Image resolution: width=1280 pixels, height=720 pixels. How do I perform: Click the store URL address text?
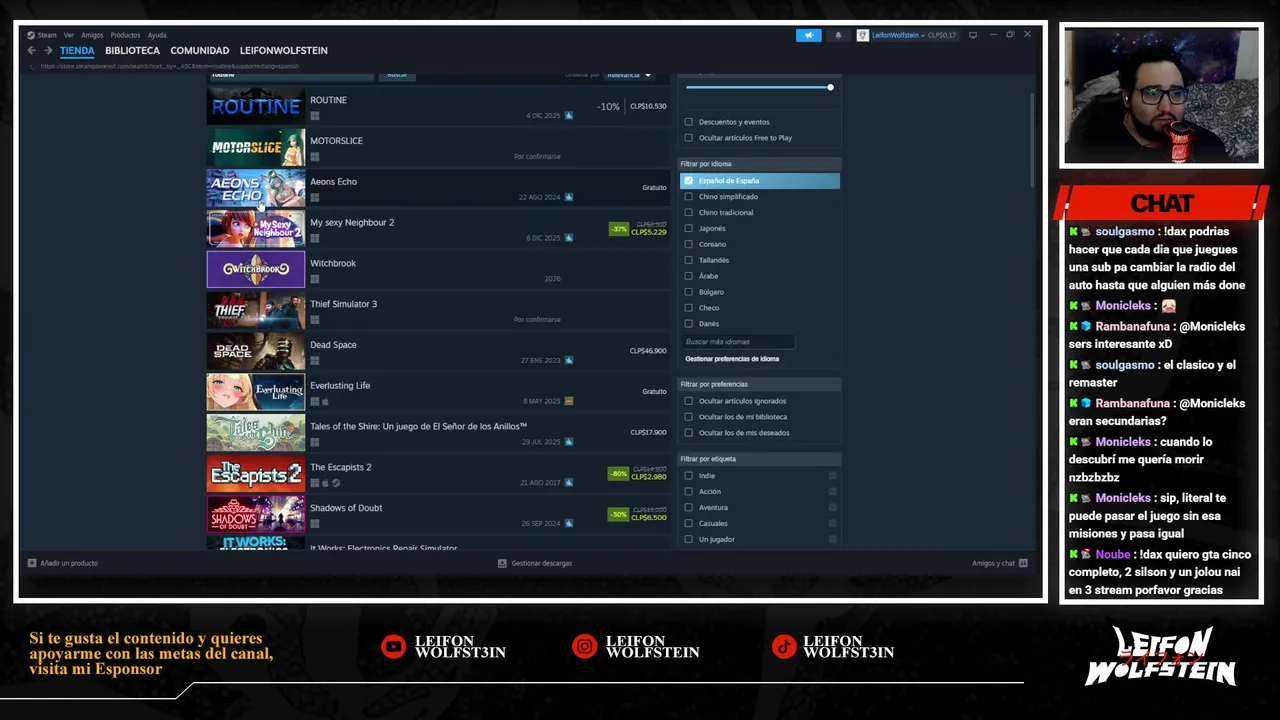coord(170,66)
